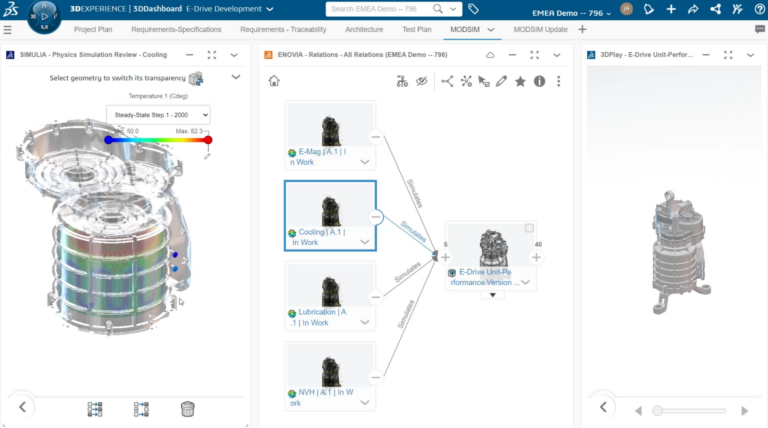
Task: Click the trash bin icon below simulation
Action: (188, 409)
